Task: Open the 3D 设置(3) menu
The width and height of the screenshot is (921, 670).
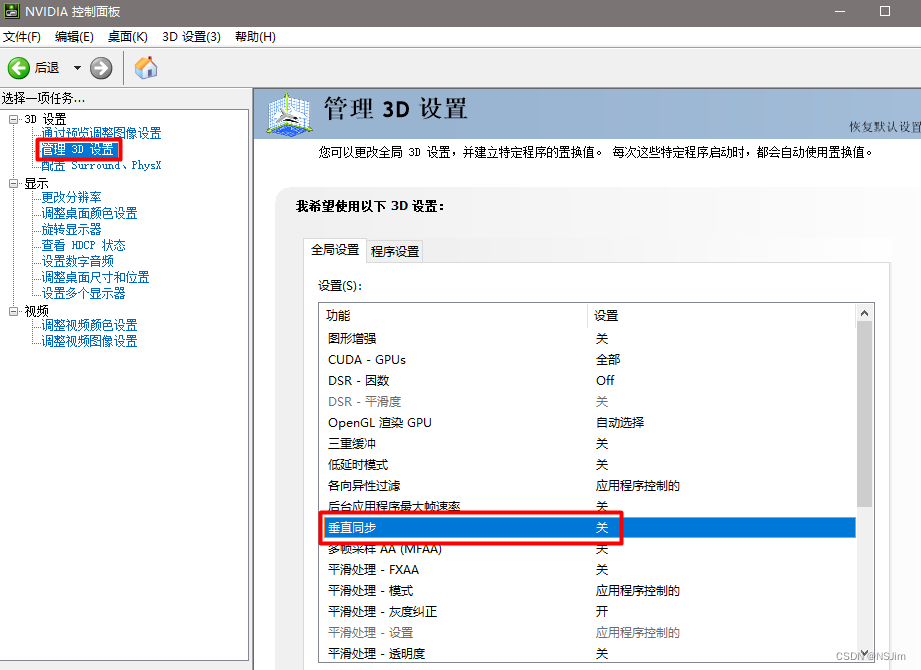Action: coord(191,37)
